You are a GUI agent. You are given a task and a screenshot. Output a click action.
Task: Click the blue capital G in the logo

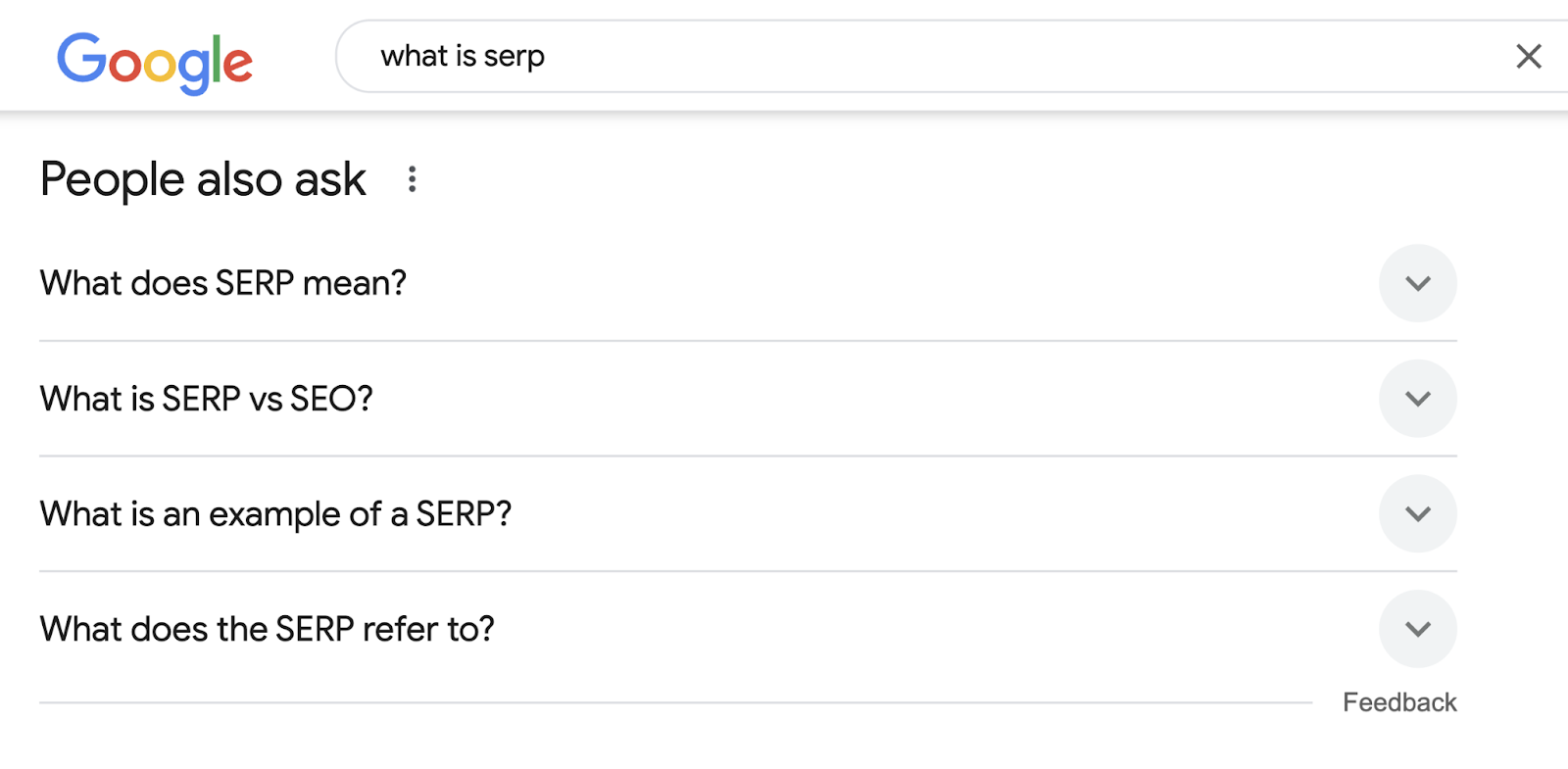pos(81,58)
